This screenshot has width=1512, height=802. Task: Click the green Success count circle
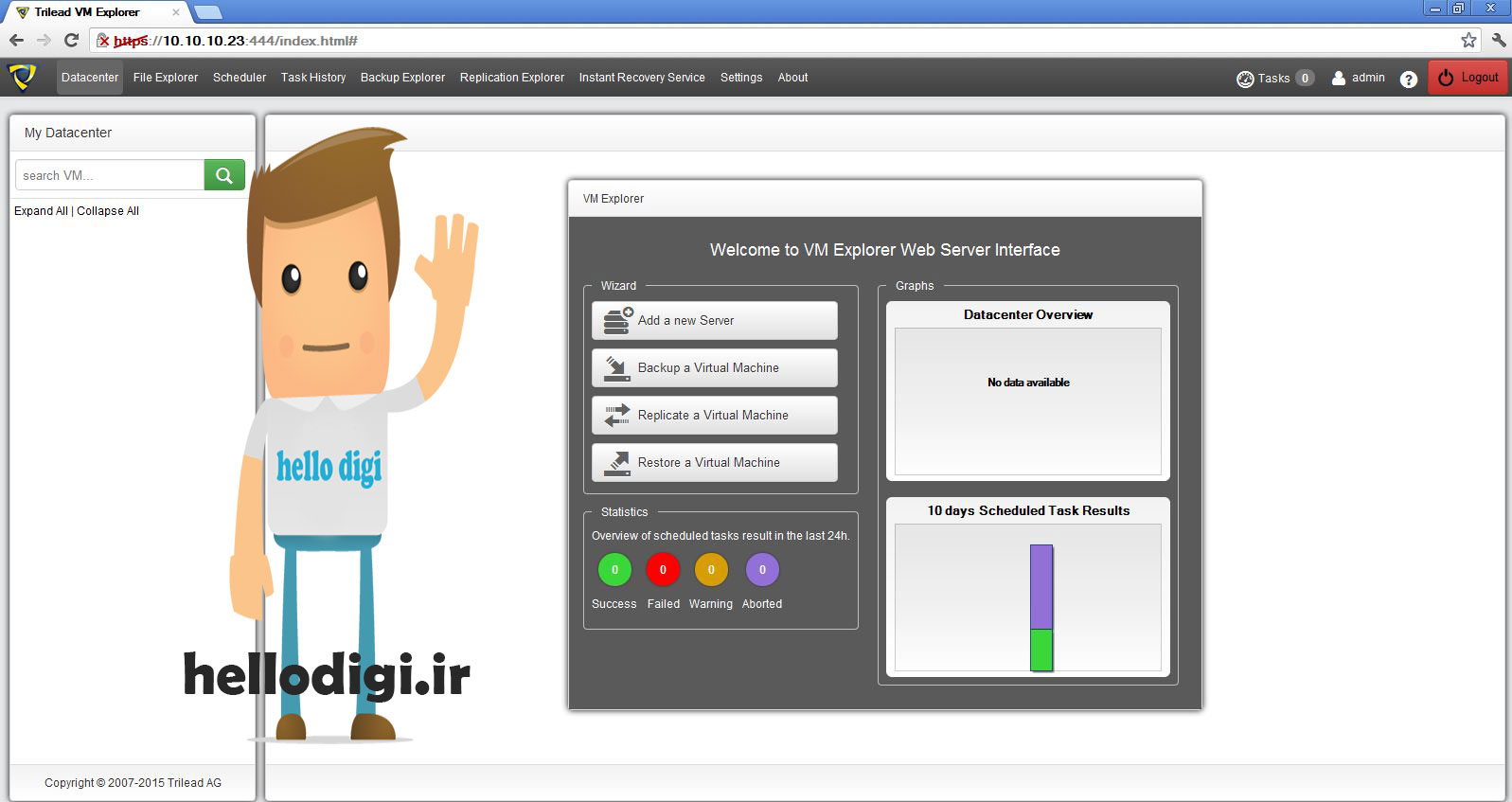[614, 570]
